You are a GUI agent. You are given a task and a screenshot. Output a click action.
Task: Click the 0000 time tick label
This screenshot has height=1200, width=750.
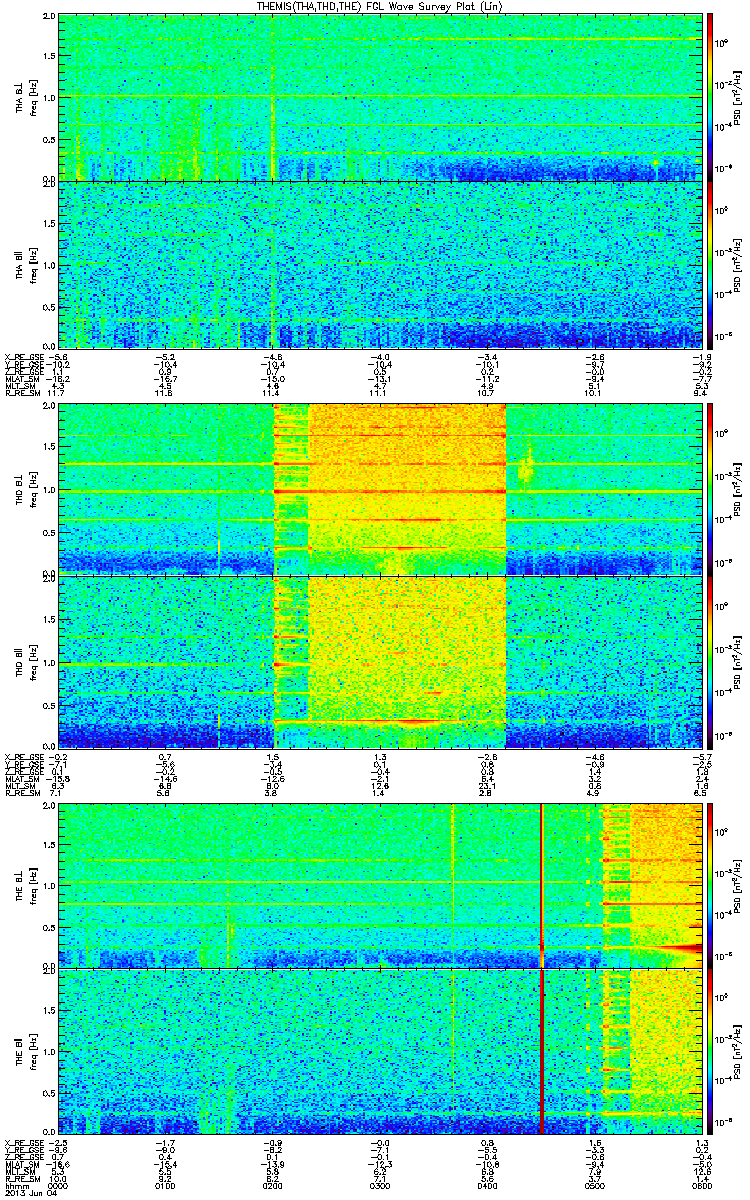tap(56, 1186)
